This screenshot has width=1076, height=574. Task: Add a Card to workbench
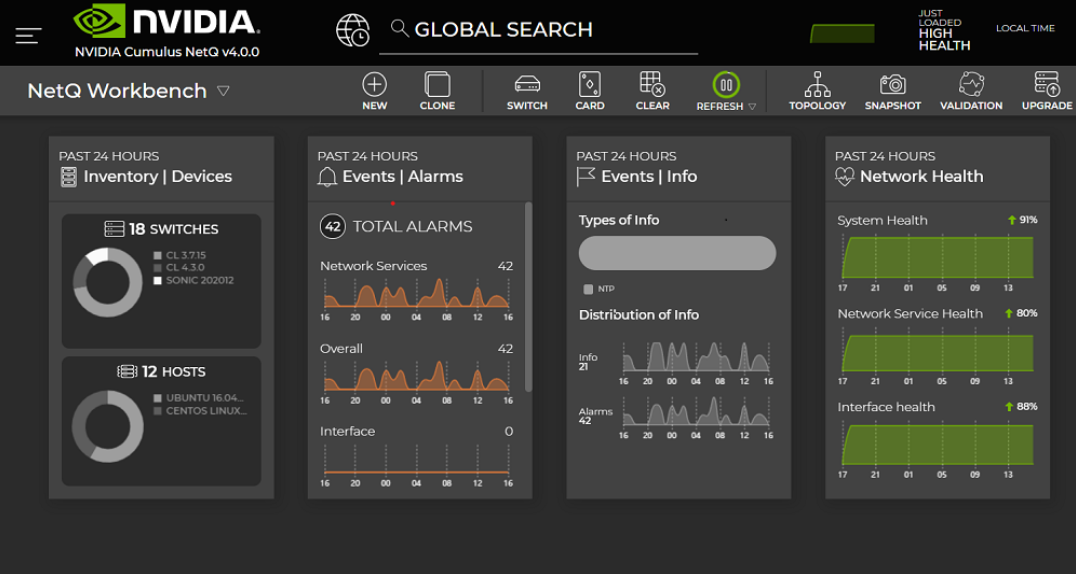[x=589, y=92]
